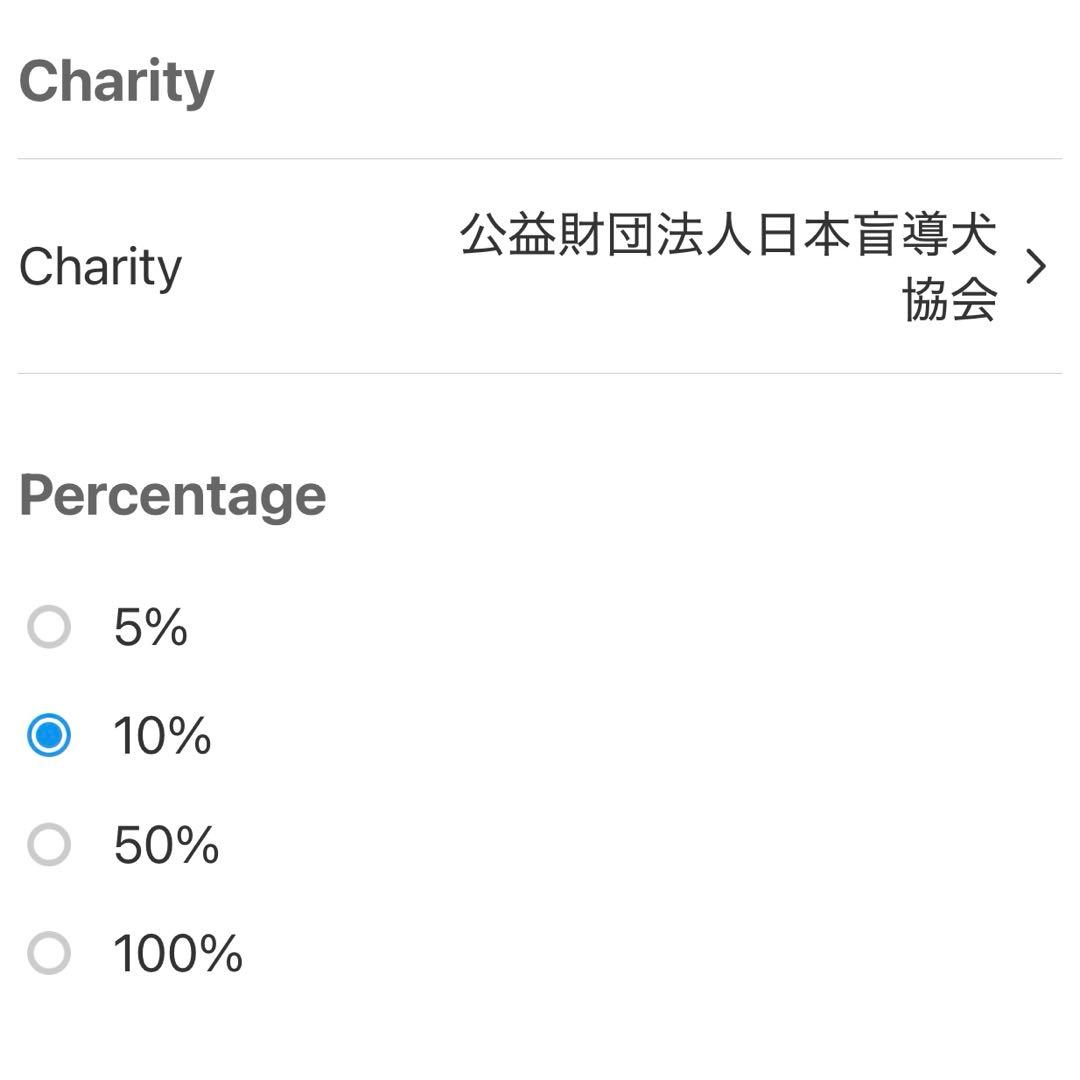This screenshot has width=1080, height=1080.
Task: Open the 公益財団法人日本盲導犬 charity name
Action: click(728, 236)
